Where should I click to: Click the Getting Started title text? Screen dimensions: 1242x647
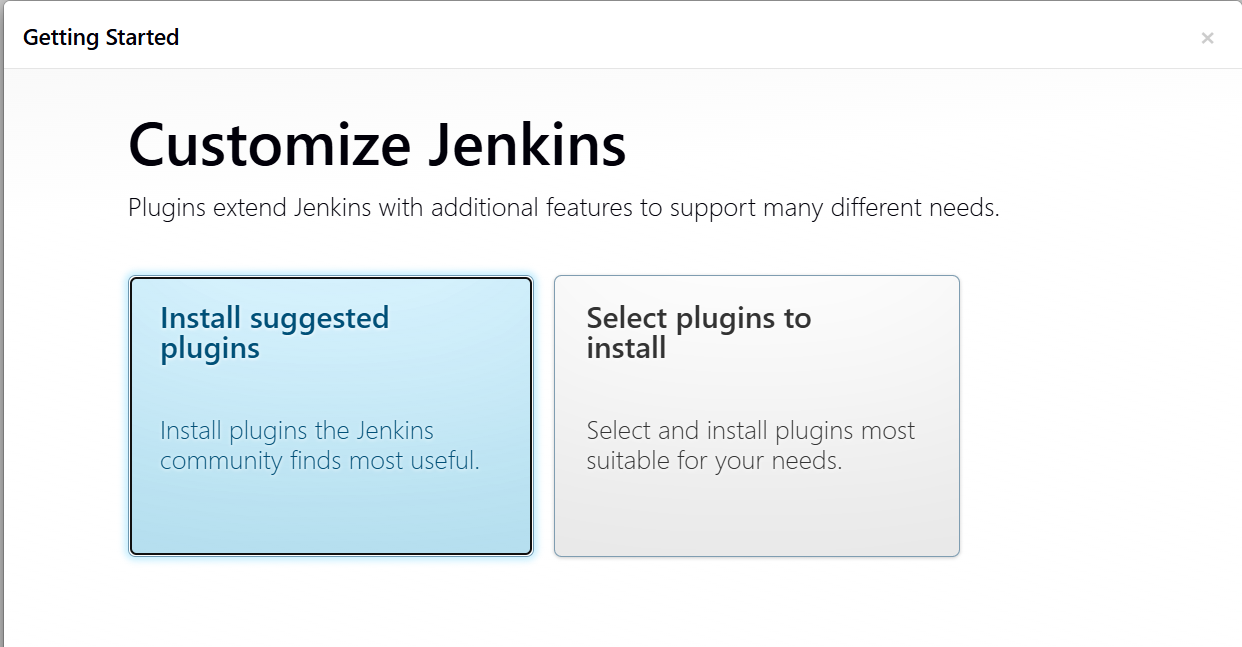101,38
